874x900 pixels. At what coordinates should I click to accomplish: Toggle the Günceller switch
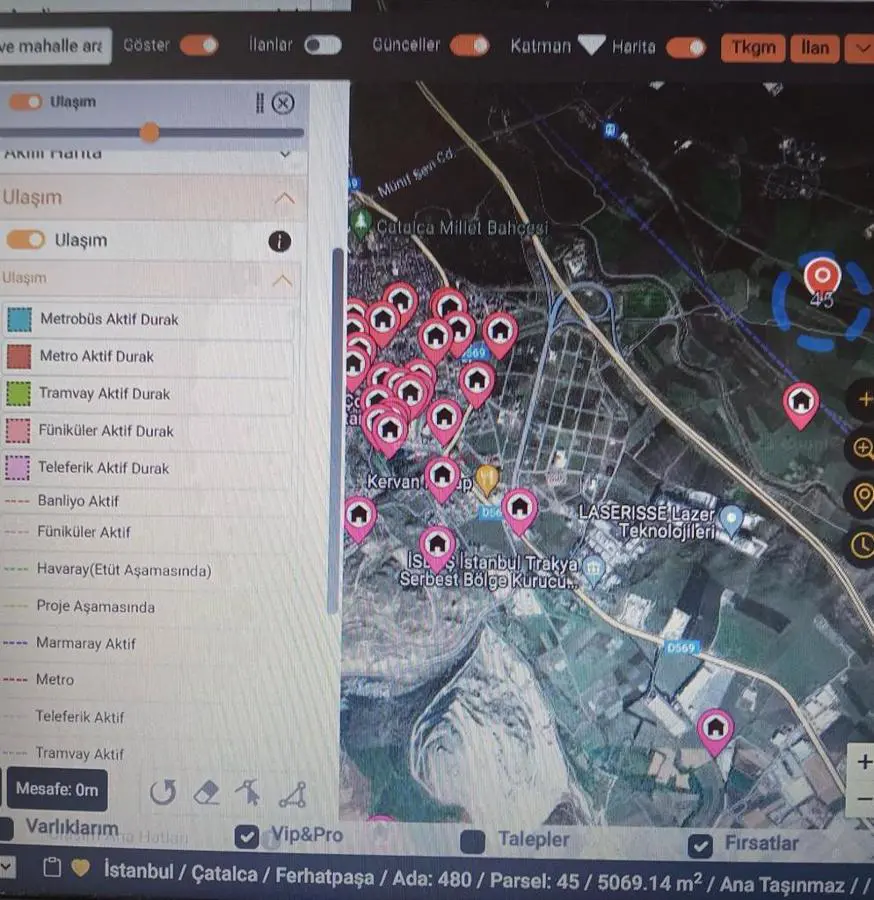point(470,46)
